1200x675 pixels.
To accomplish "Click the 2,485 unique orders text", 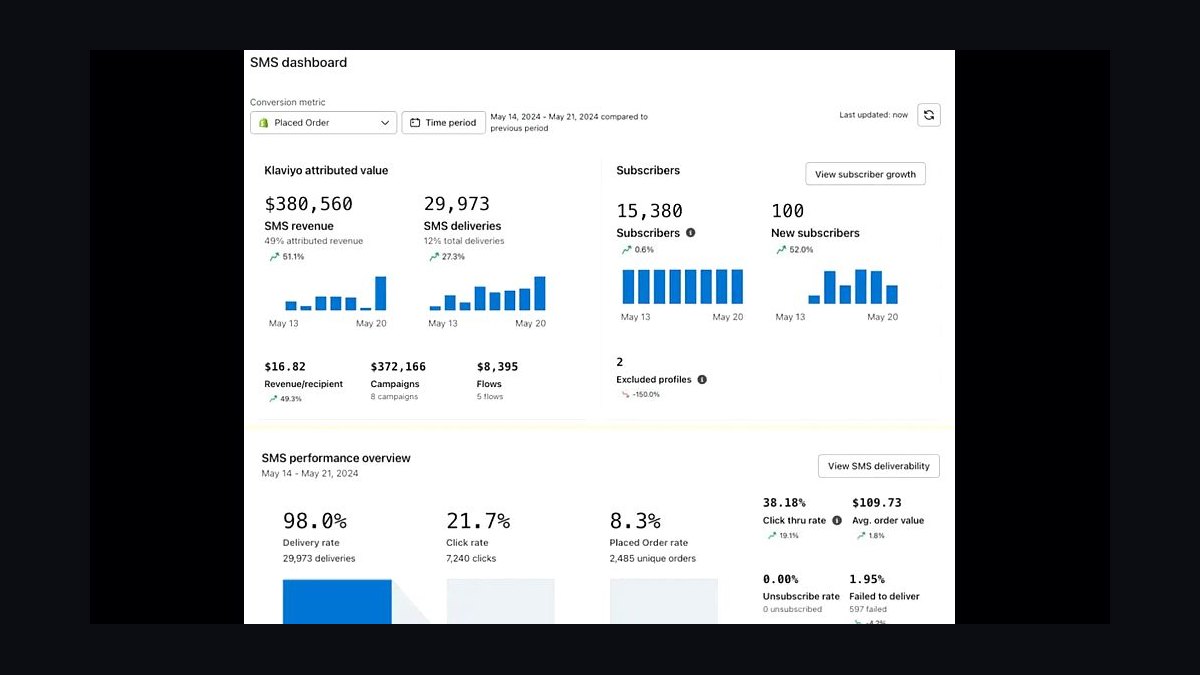I will coord(653,559).
